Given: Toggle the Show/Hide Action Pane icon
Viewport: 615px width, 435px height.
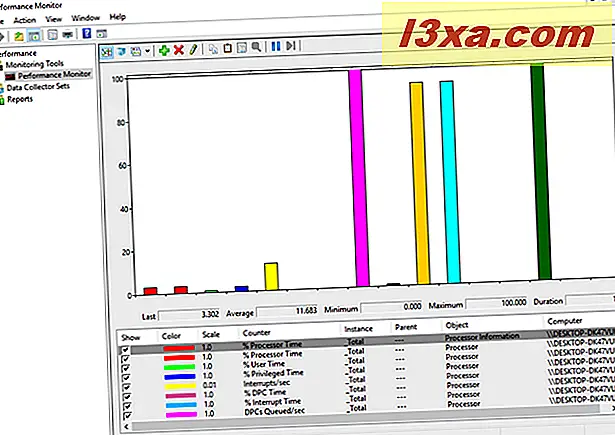Looking at the screenshot, I should (101, 33).
